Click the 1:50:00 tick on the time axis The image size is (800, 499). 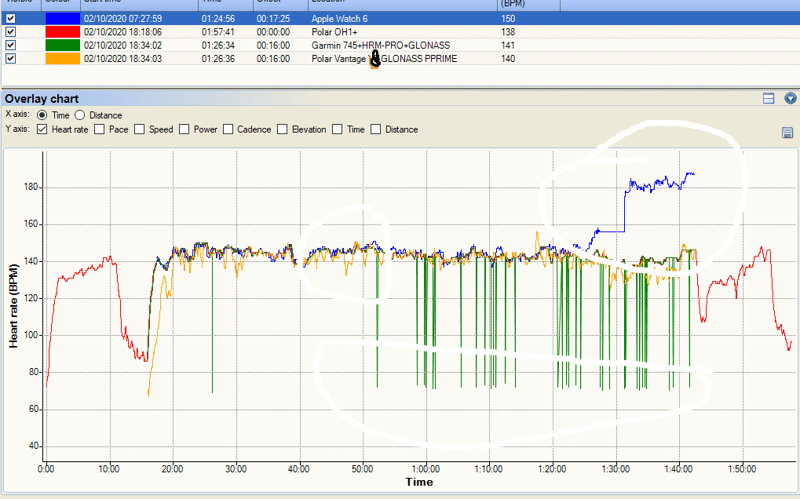pyautogui.click(x=742, y=469)
